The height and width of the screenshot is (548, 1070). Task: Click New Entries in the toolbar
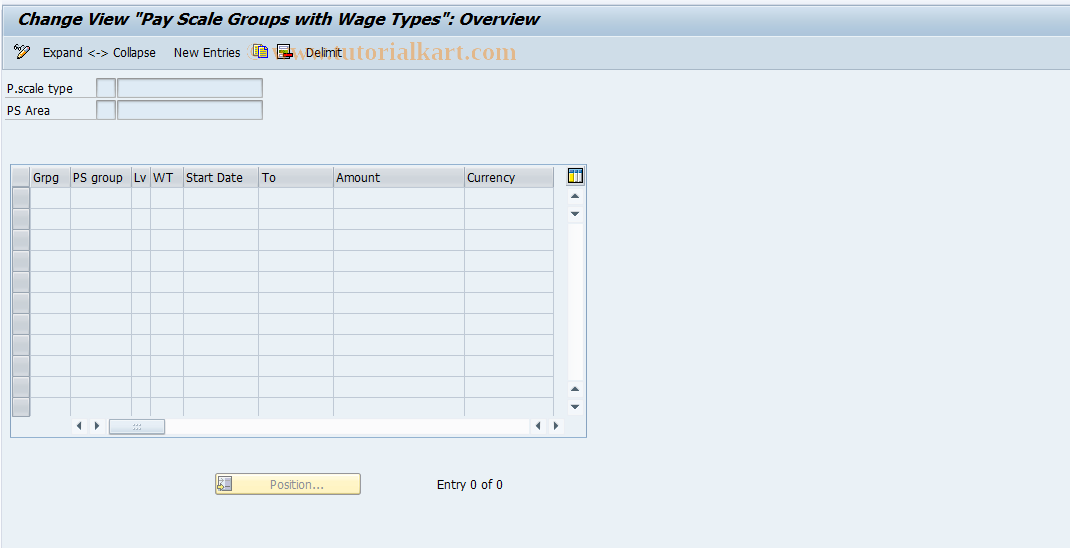tap(207, 53)
